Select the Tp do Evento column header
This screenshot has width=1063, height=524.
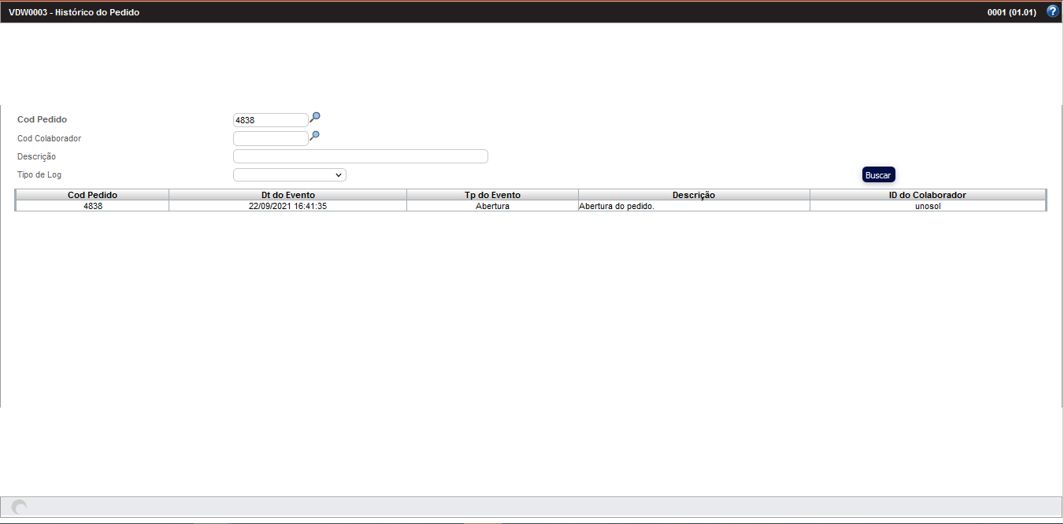coord(492,195)
